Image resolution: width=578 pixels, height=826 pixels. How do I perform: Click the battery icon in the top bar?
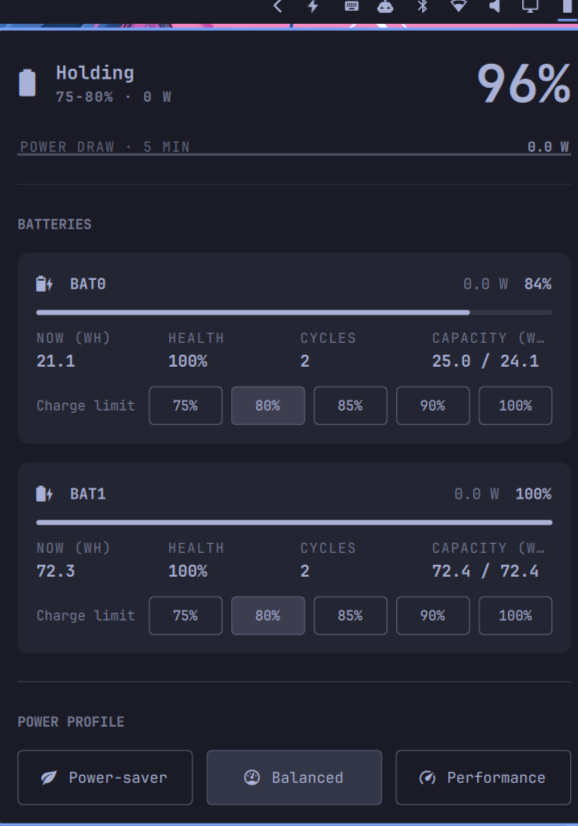pyautogui.click(x=567, y=6)
